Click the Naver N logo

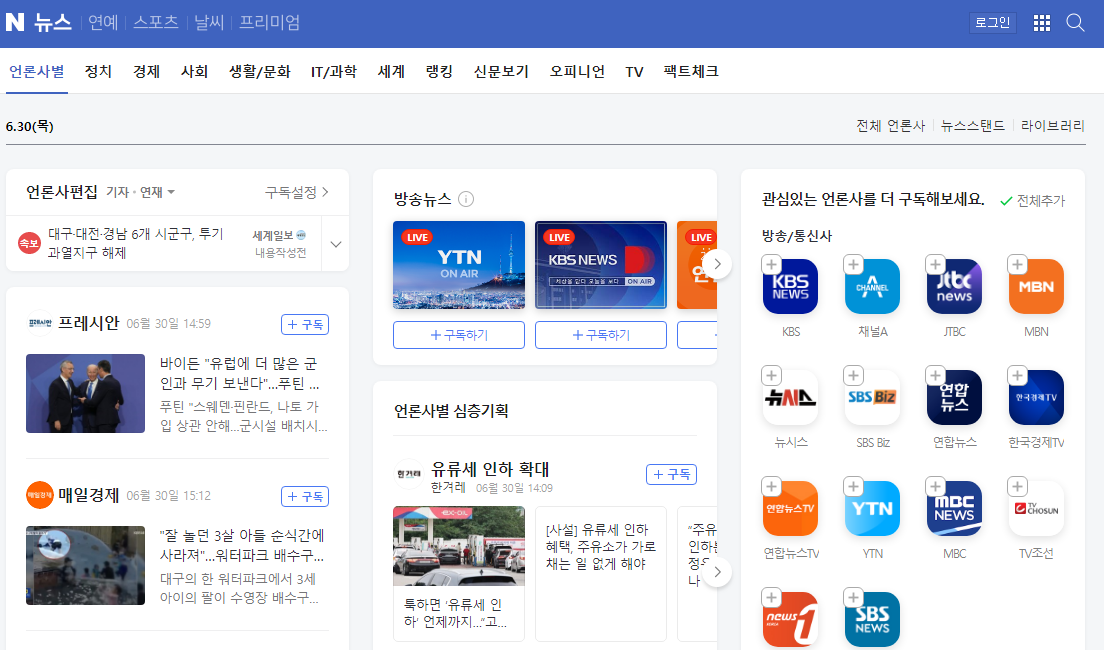15,23
